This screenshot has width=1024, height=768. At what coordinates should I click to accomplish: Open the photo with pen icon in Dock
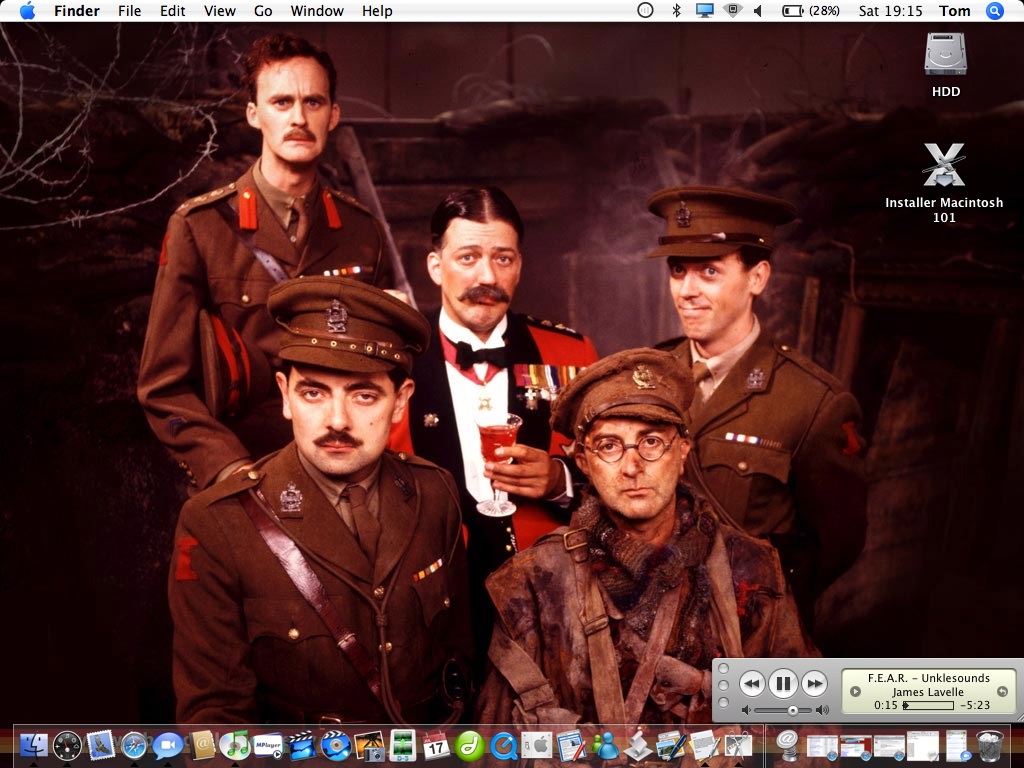click(x=671, y=745)
